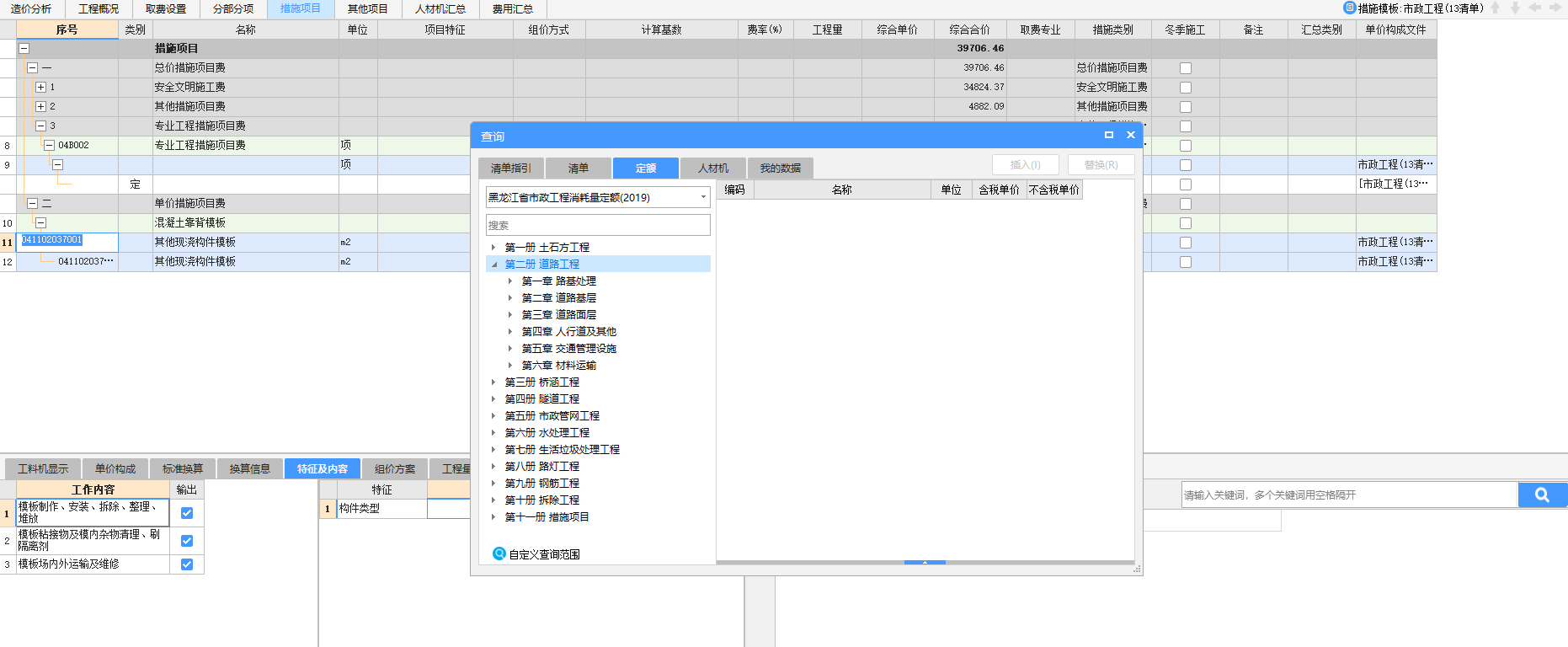Maximize the 查询 dialog window
The height and width of the screenshot is (647, 1568).
tap(1109, 135)
